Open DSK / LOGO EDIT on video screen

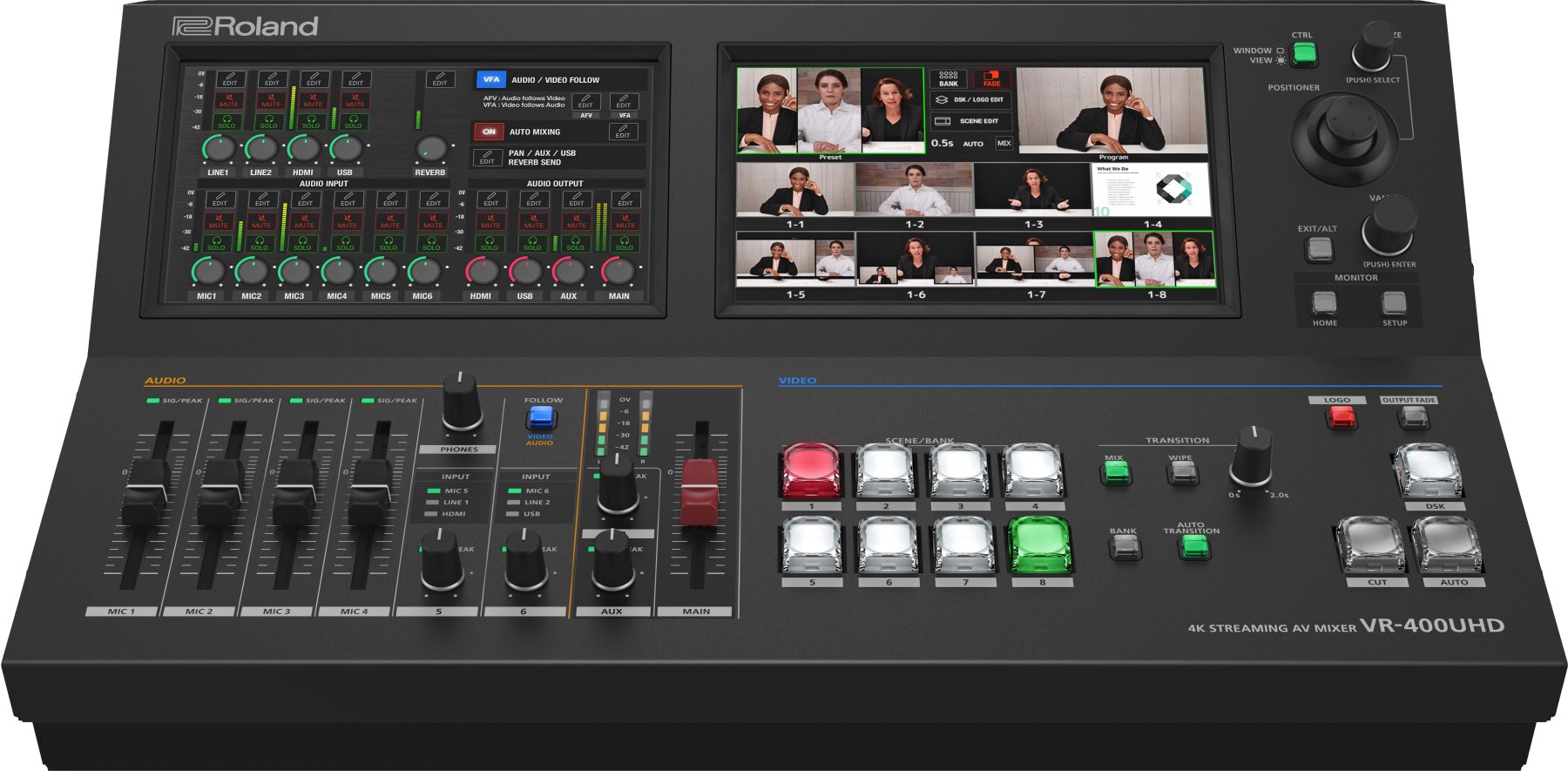tap(970, 99)
